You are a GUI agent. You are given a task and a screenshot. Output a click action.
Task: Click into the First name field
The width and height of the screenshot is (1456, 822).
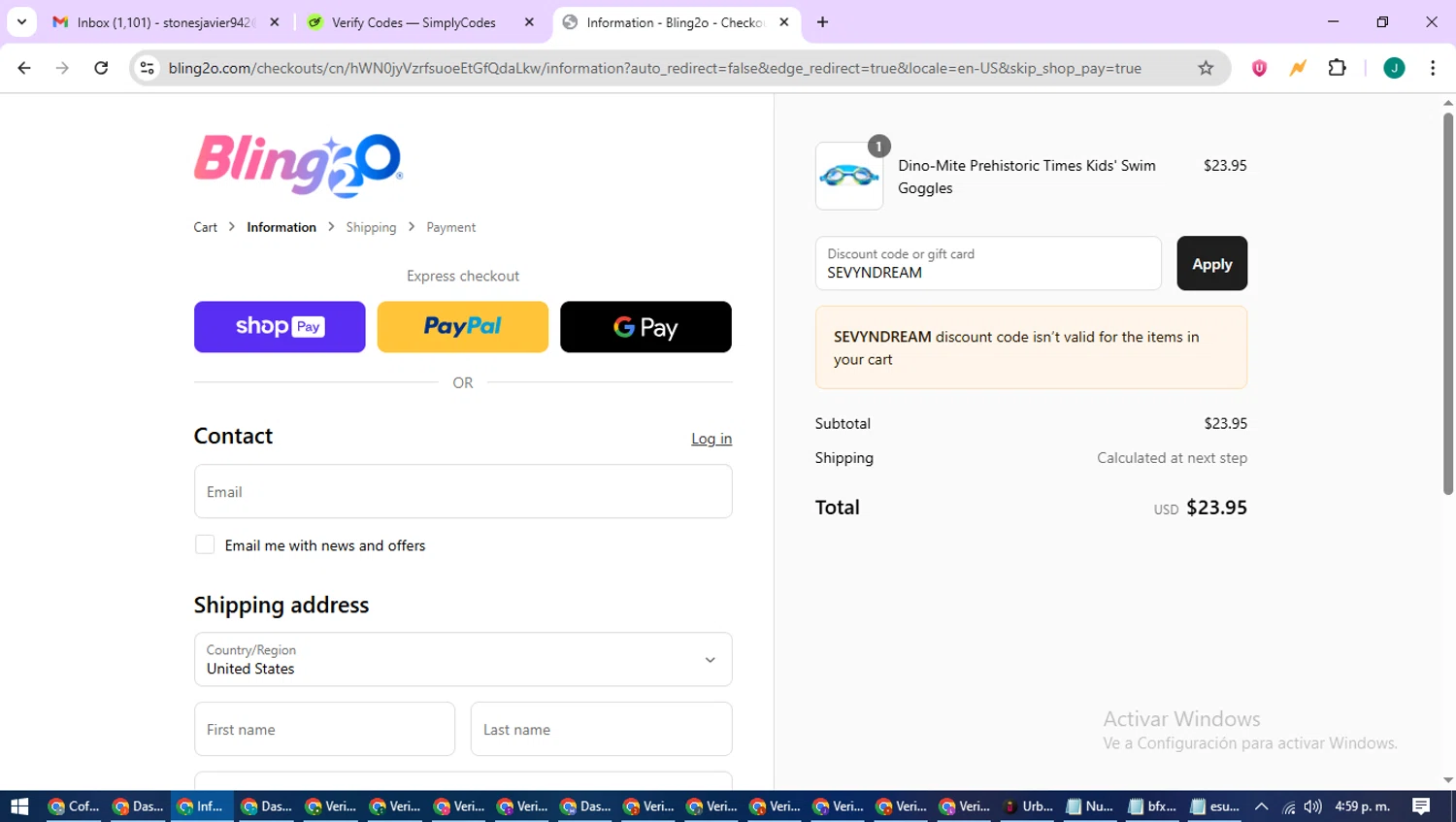[324, 729]
